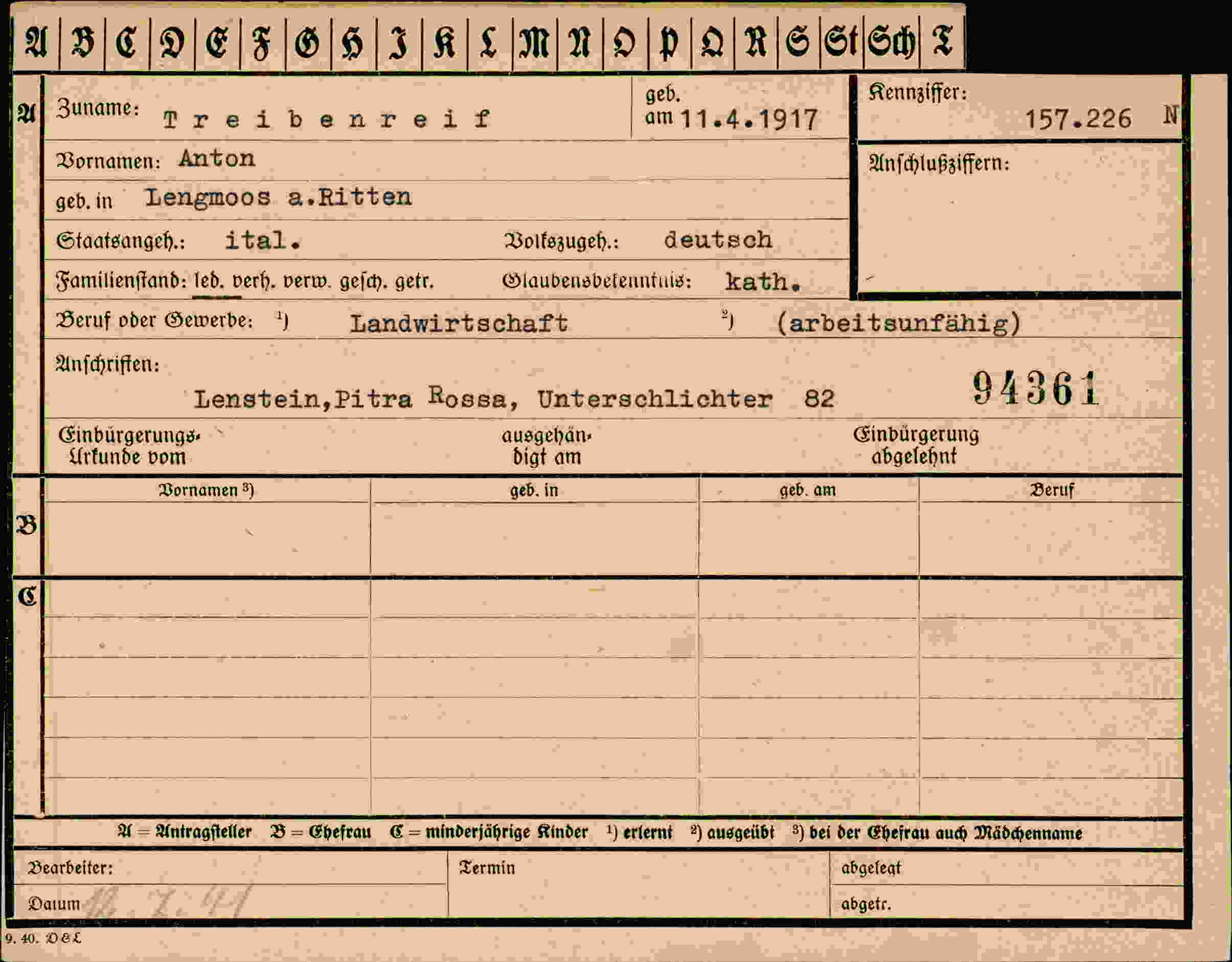Select the N index tab
This screenshot has width=1232, height=962.
[x=580, y=43]
